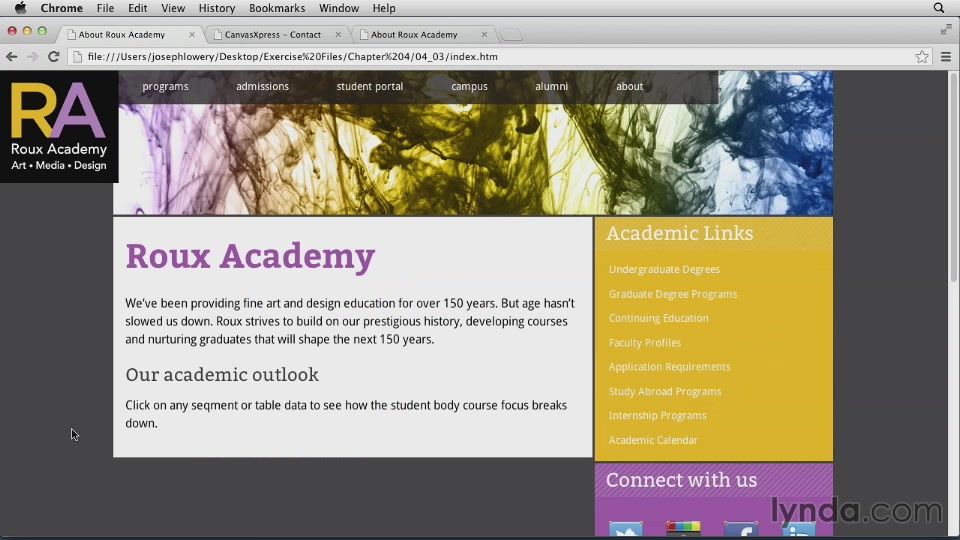Click the Academic Links sidebar heading
The width and height of the screenshot is (960, 540).
coord(680,233)
